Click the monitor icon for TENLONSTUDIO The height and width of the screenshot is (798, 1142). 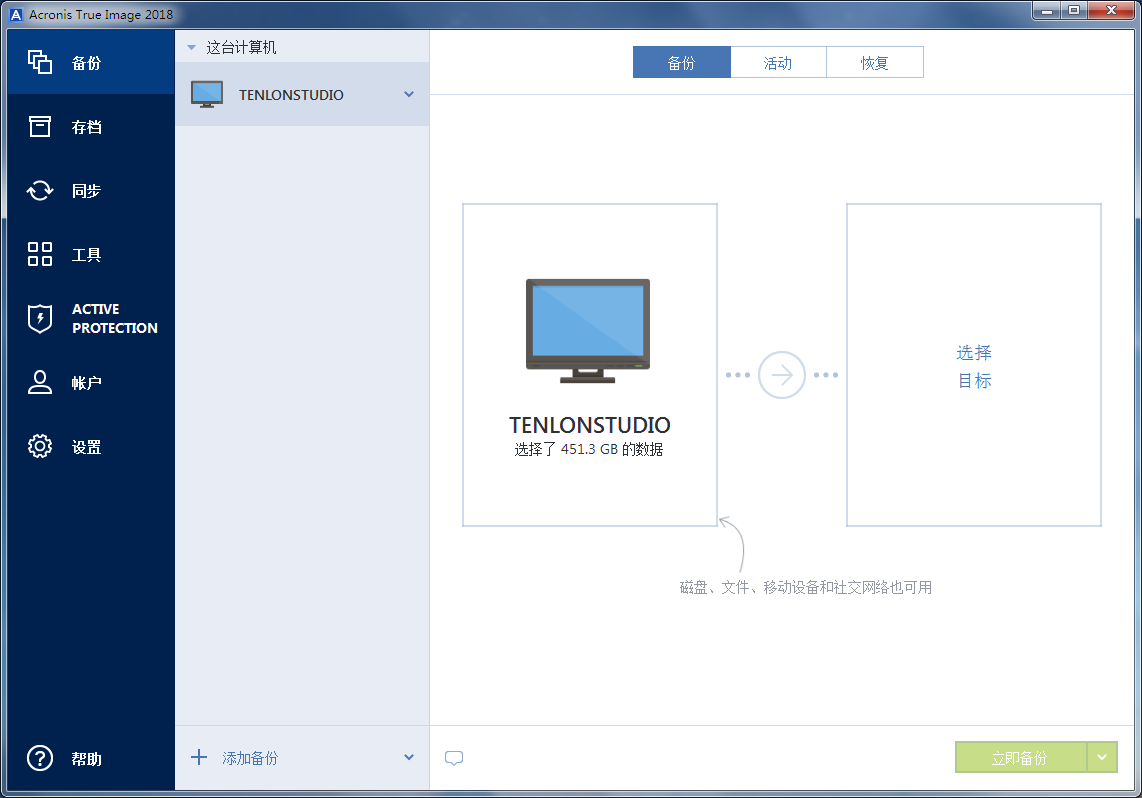click(x=207, y=93)
